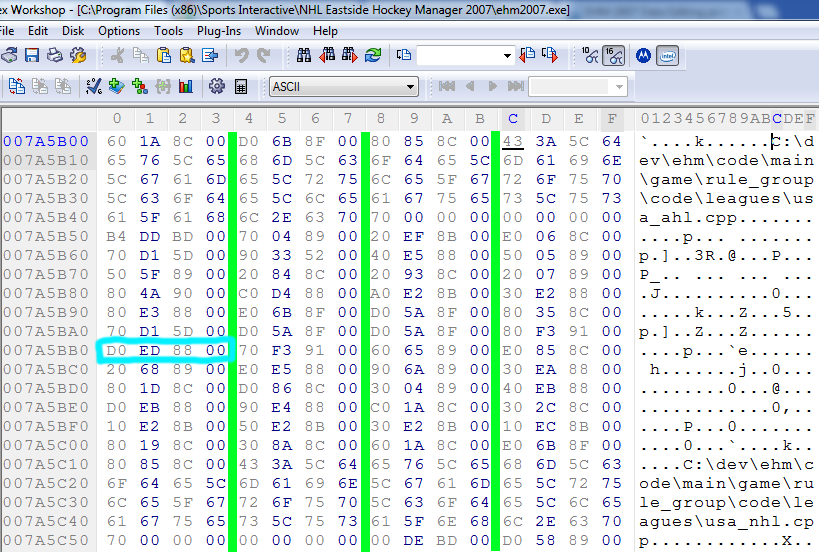This screenshot has height=552, width=819.
Task: Switch to Intel byte order
Action: [668, 55]
